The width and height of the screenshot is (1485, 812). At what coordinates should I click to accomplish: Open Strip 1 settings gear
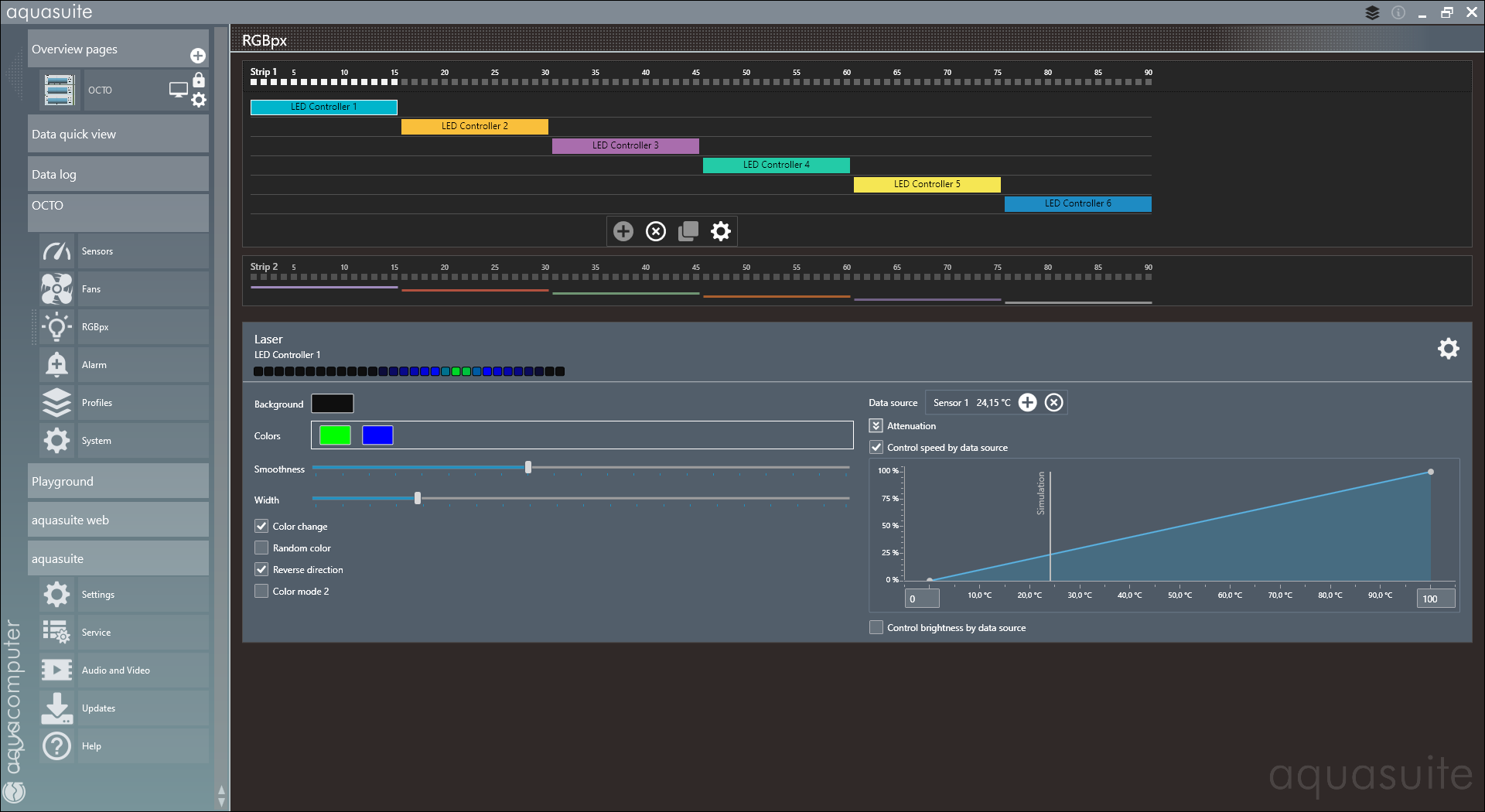coord(721,231)
